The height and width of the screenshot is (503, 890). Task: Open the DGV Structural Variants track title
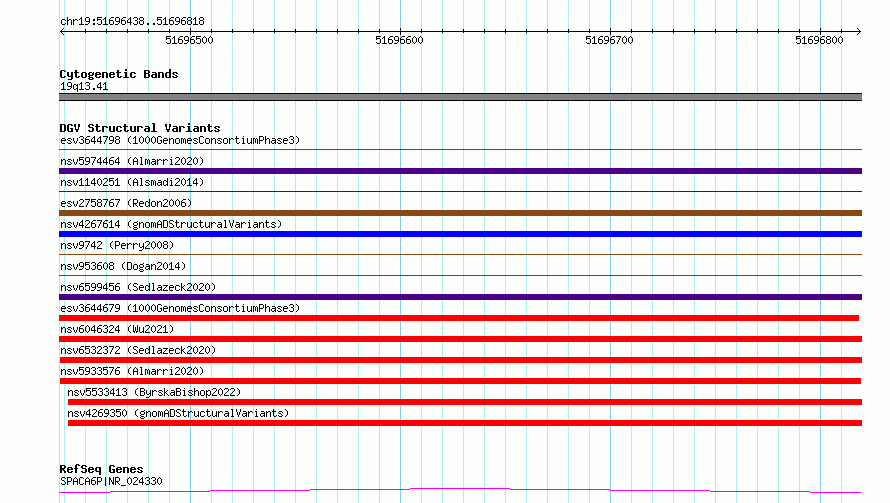point(140,128)
